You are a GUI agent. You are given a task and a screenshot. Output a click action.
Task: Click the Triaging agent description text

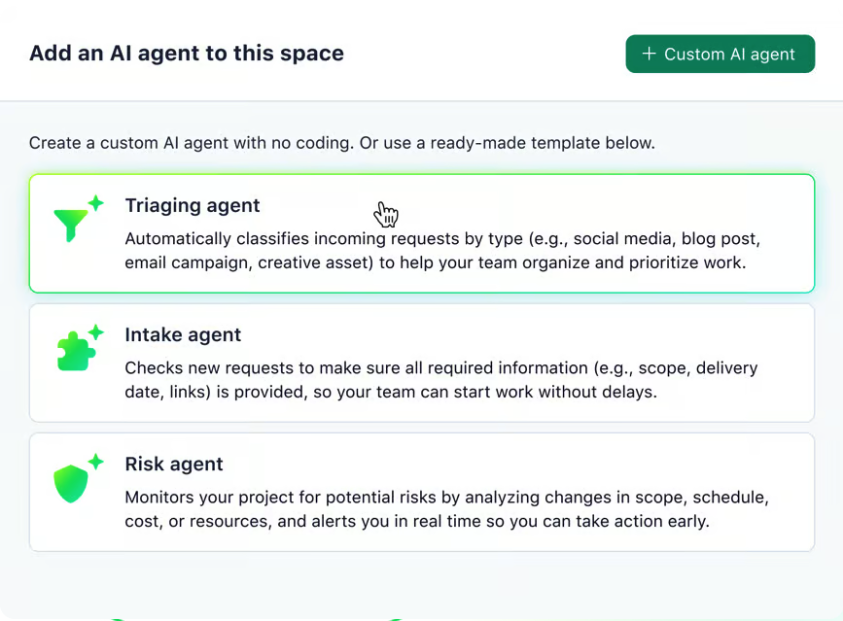[x=442, y=251]
